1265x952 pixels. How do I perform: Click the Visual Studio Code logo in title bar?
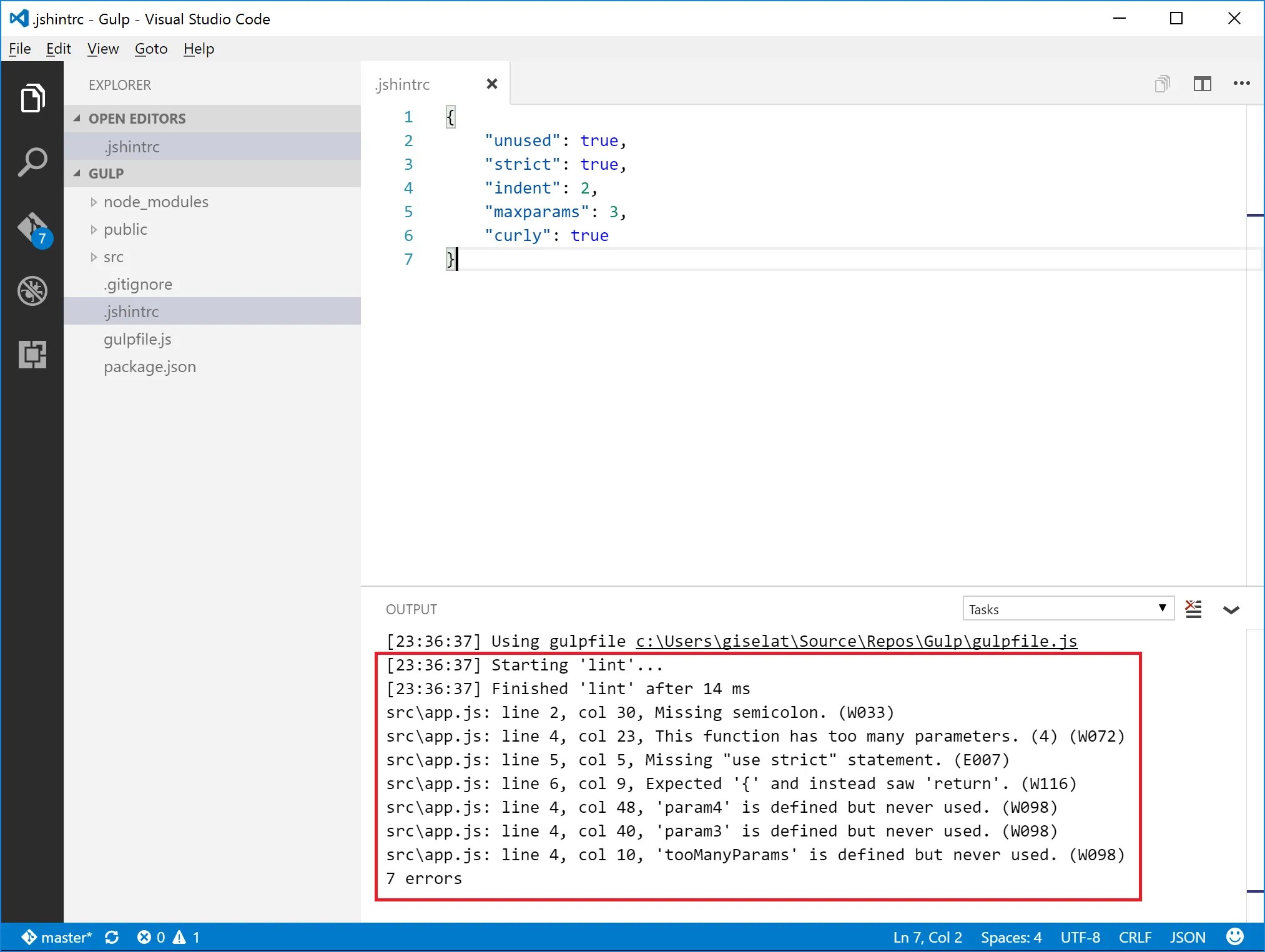tap(19, 18)
